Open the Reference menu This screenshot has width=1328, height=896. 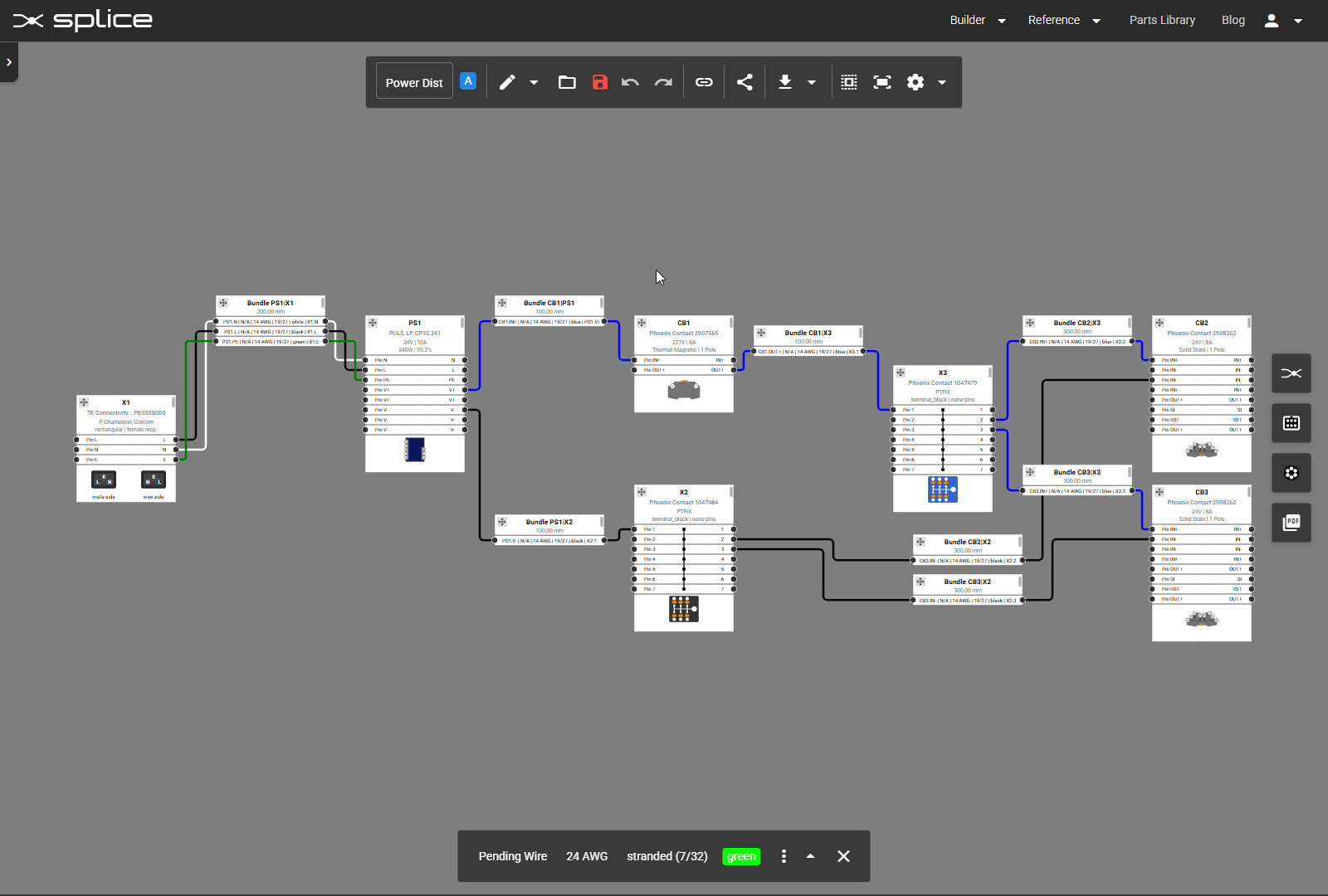[x=1054, y=20]
